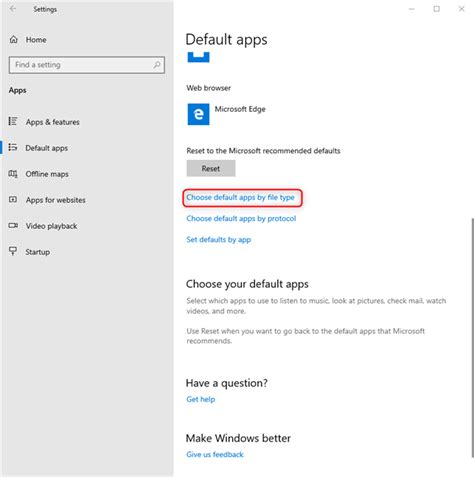Select the Apps & features list icon
The width and height of the screenshot is (474, 477).
[x=13, y=121]
